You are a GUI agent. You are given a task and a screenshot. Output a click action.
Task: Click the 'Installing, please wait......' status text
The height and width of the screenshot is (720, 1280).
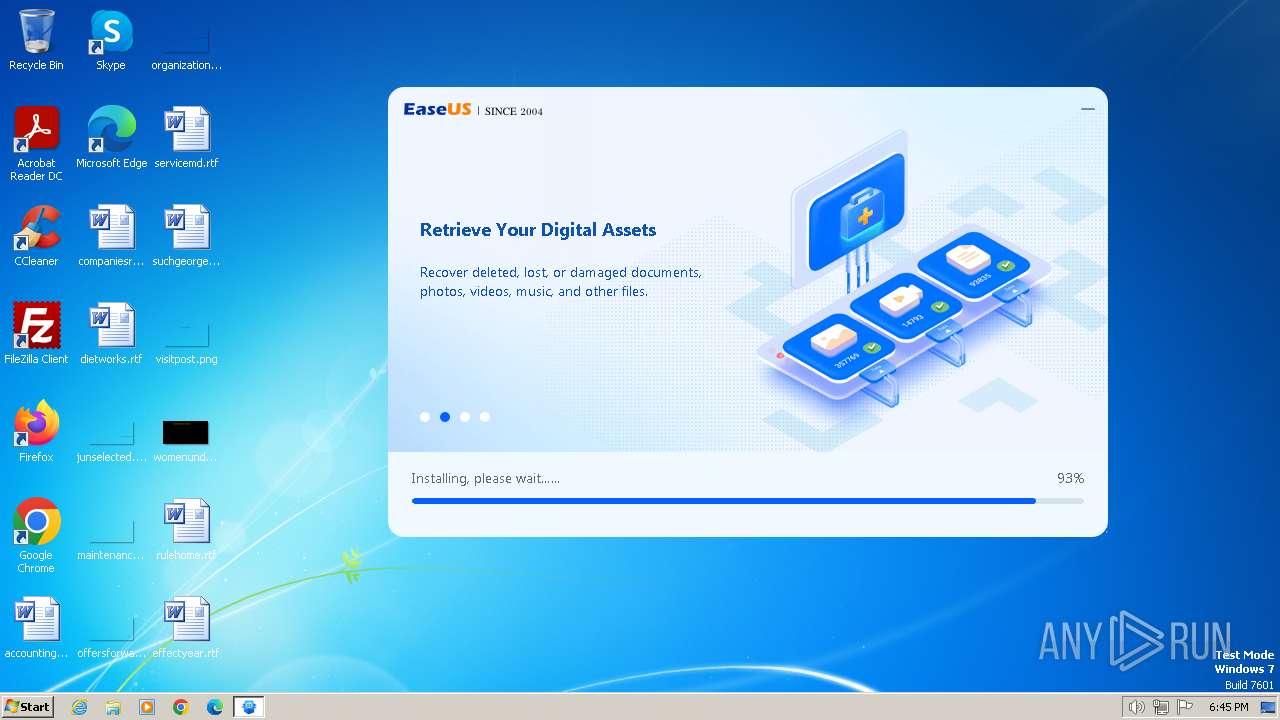coord(485,478)
